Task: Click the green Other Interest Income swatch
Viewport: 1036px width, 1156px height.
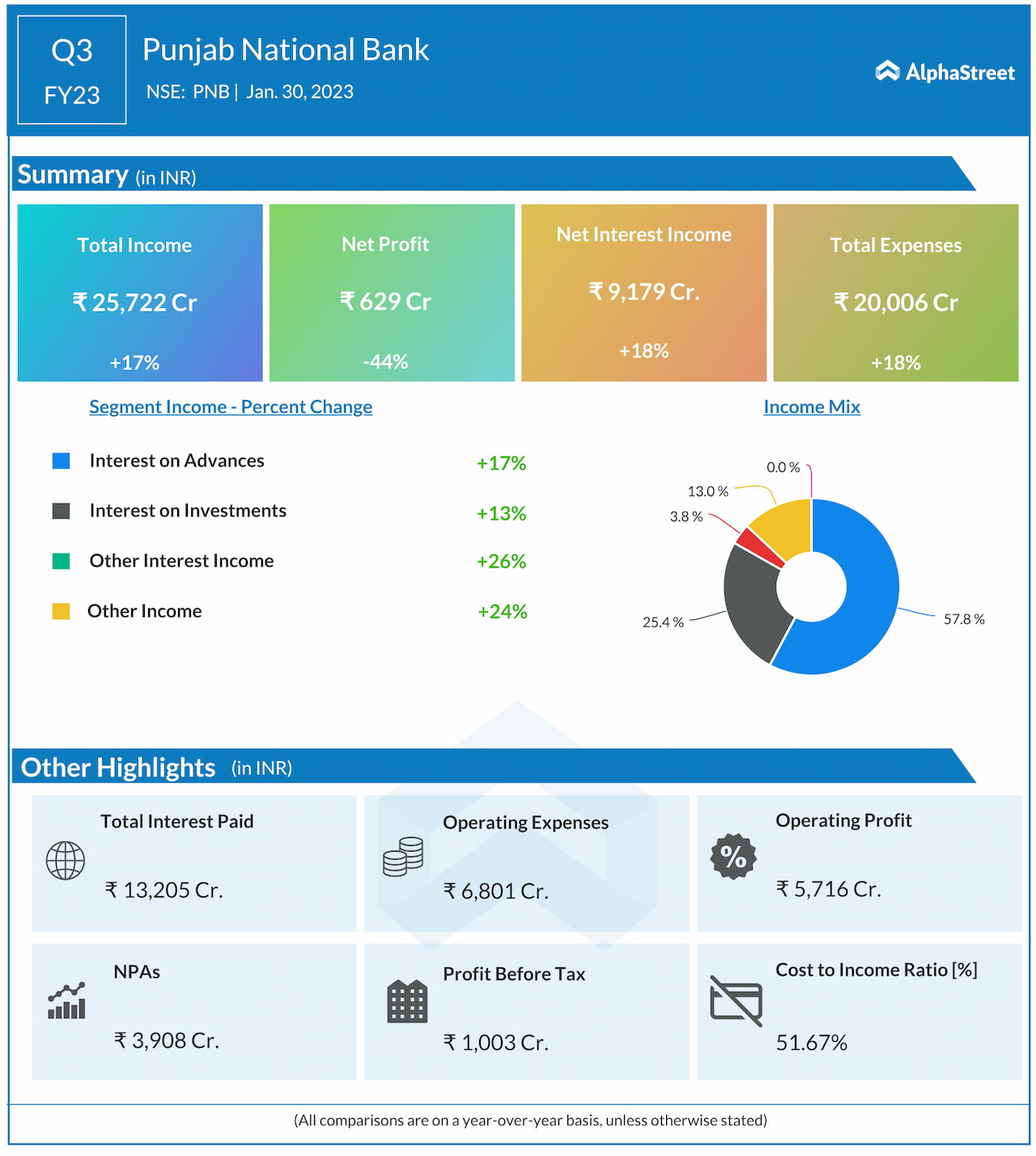Action: click(x=61, y=561)
